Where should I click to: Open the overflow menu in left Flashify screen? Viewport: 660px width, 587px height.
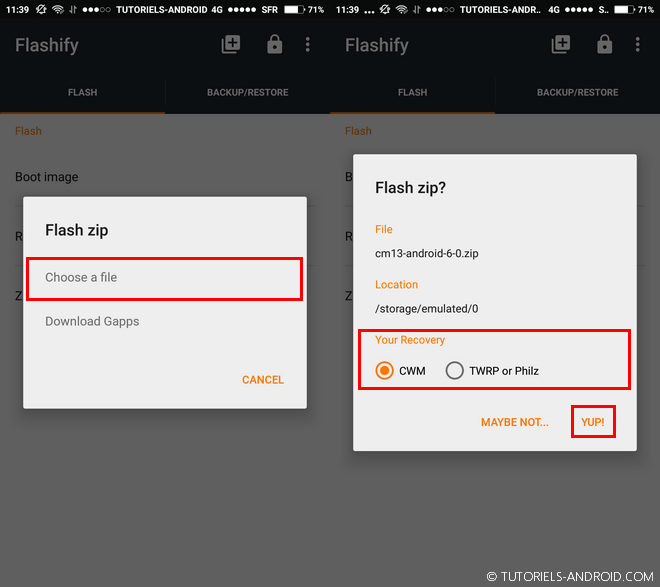pos(308,44)
